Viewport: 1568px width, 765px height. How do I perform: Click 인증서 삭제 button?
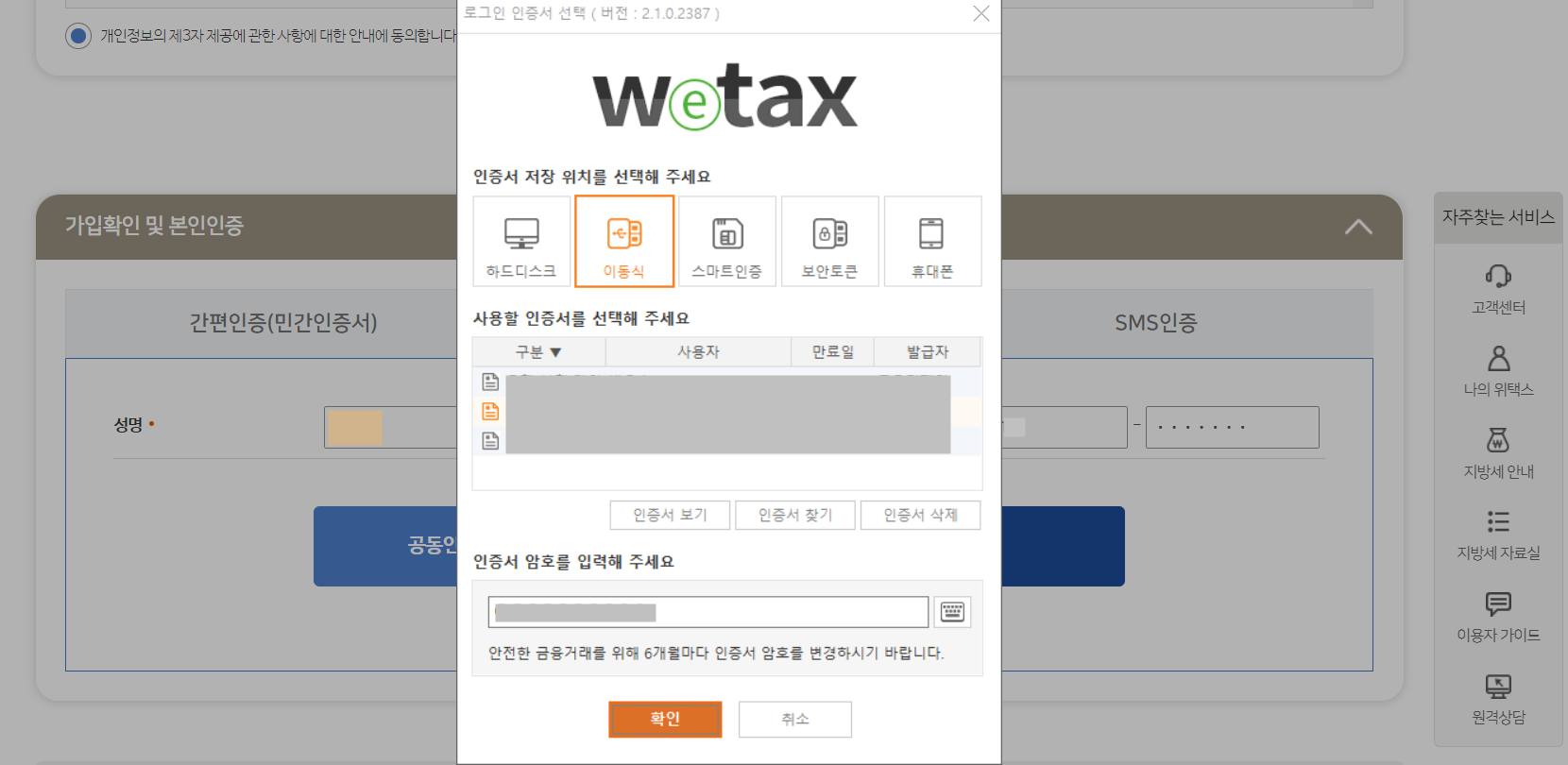tap(920, 515)
